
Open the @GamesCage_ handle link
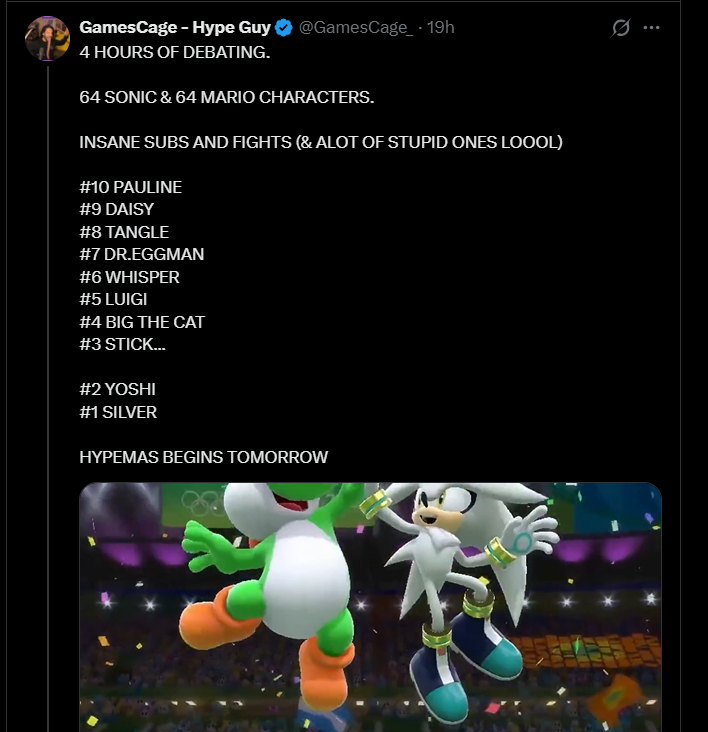pos(356,28)
